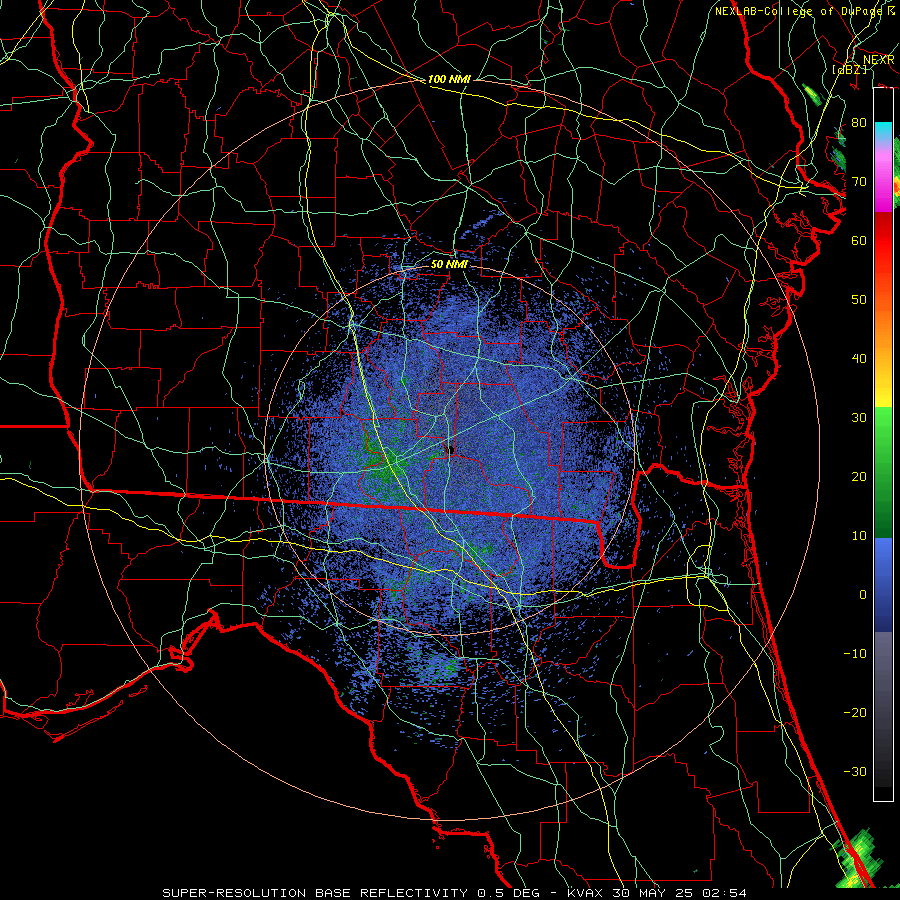Click the -30 dBZ value on the color scale
Image resolution: width=900 pixels, height=900 pixels.
(855, 771)
